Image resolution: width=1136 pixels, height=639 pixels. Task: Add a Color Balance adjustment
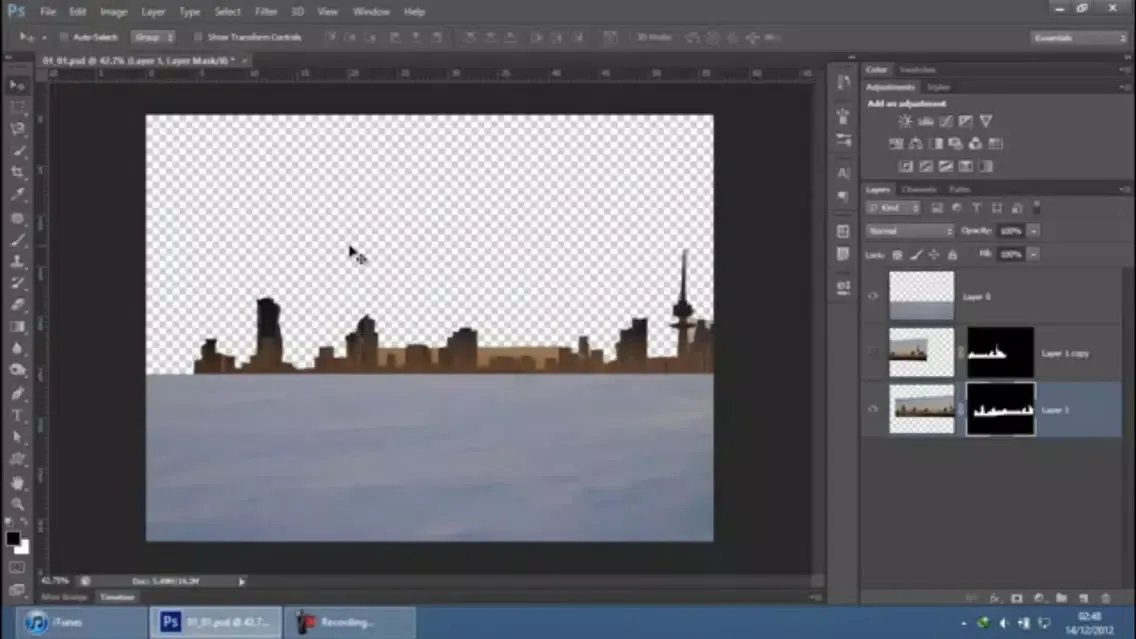pos(916,143)
